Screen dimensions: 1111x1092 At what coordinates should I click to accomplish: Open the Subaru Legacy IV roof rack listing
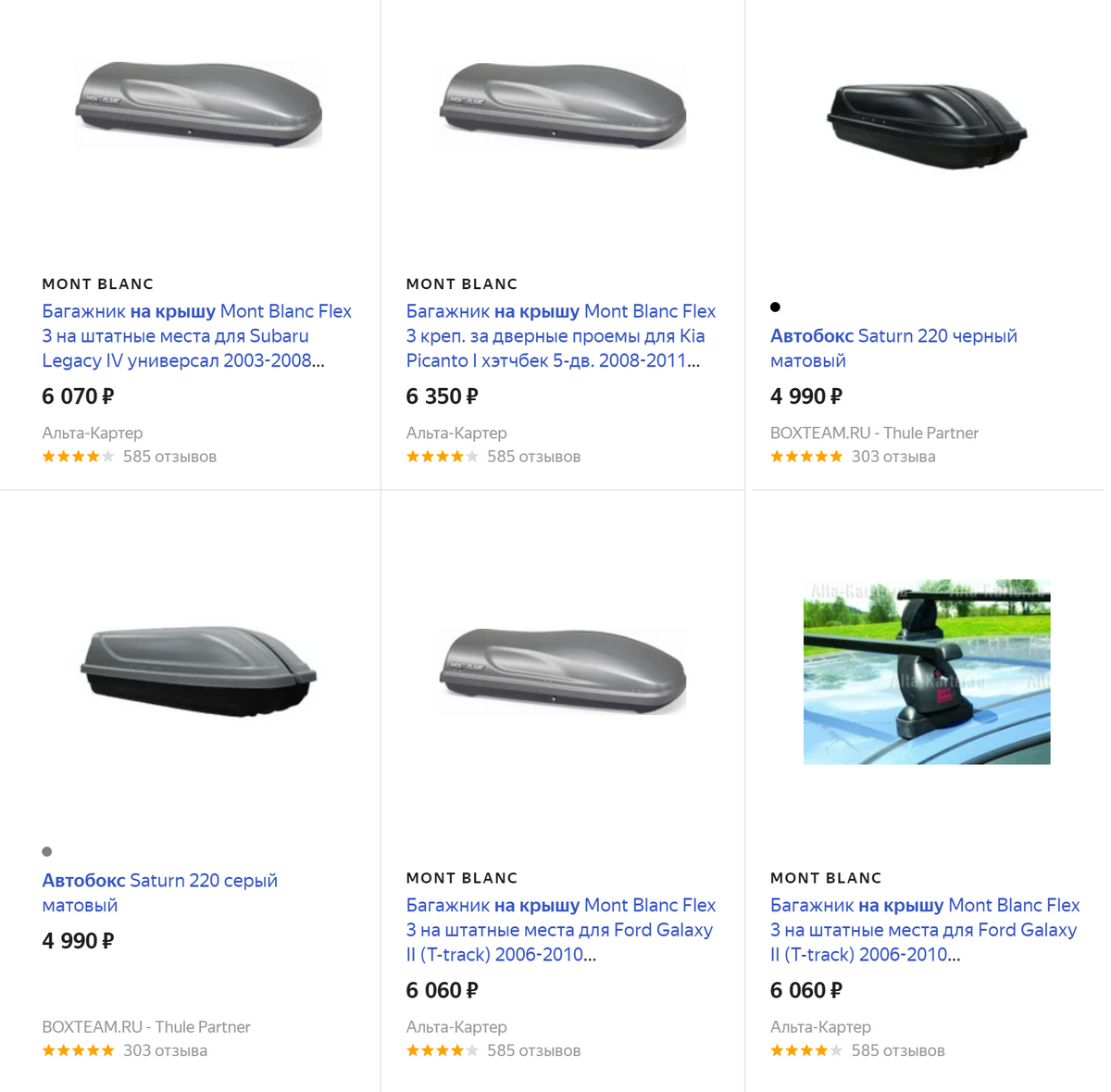click(x=196, y=335)
